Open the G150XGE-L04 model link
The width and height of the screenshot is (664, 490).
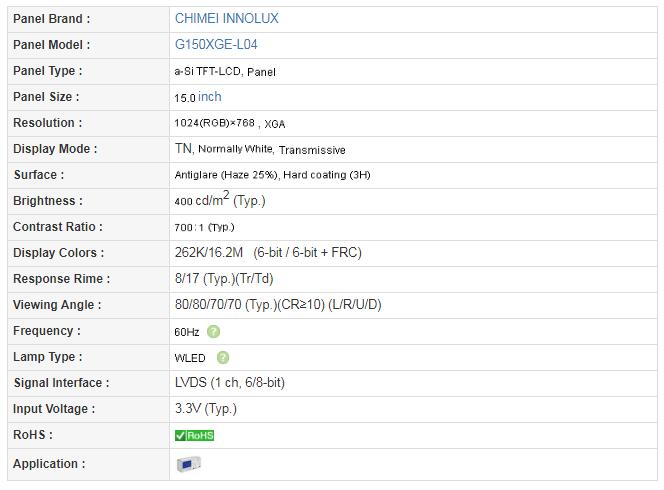pos(216,44)
